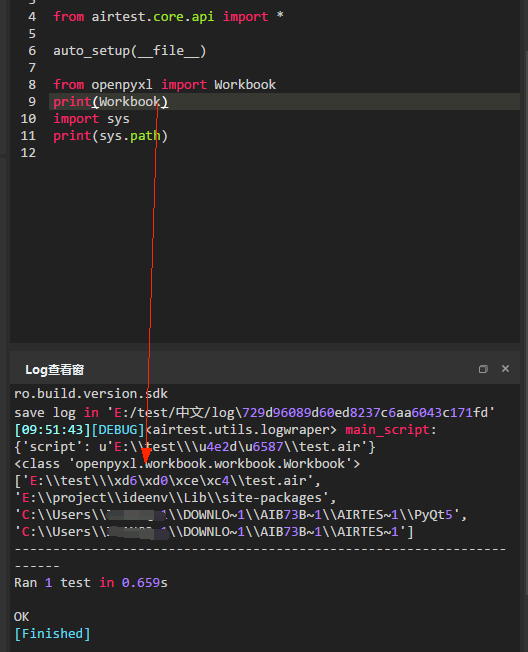Viewport: 528px width, 652px height.
Task: Click the 'OK' result line
Action: coord(22,617)
